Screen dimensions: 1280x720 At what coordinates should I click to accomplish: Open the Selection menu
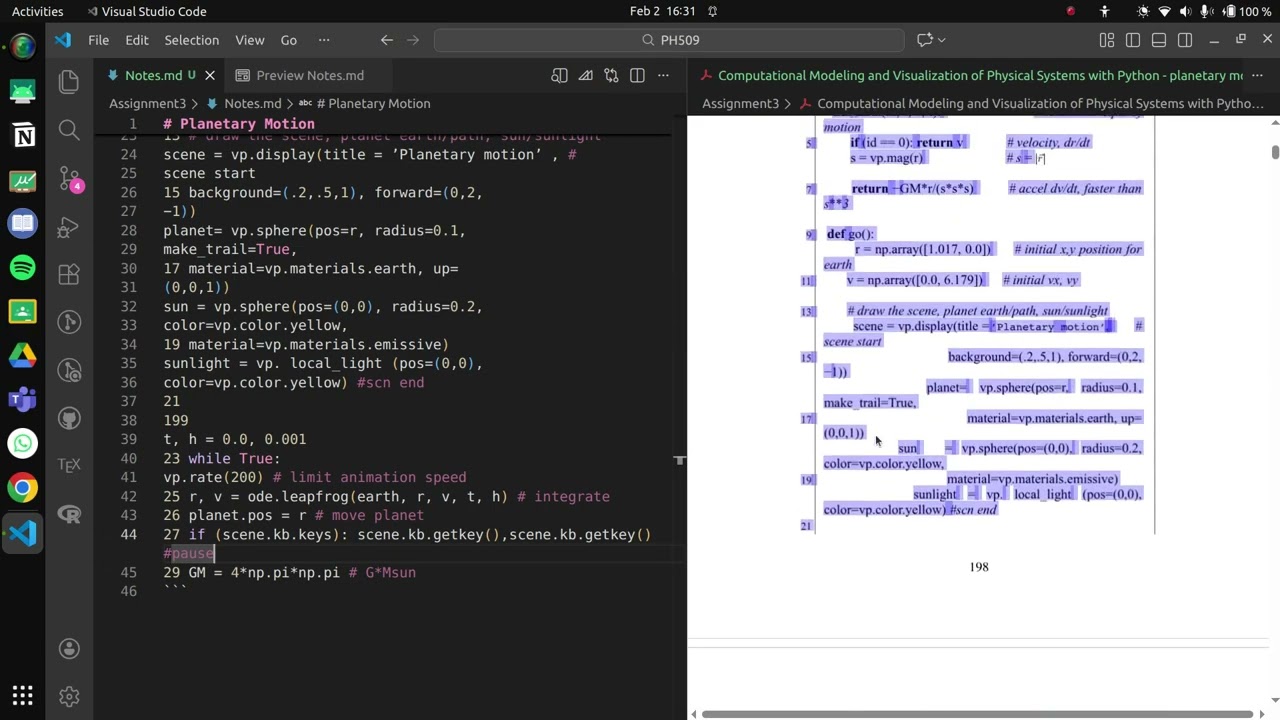click(191, 40)
